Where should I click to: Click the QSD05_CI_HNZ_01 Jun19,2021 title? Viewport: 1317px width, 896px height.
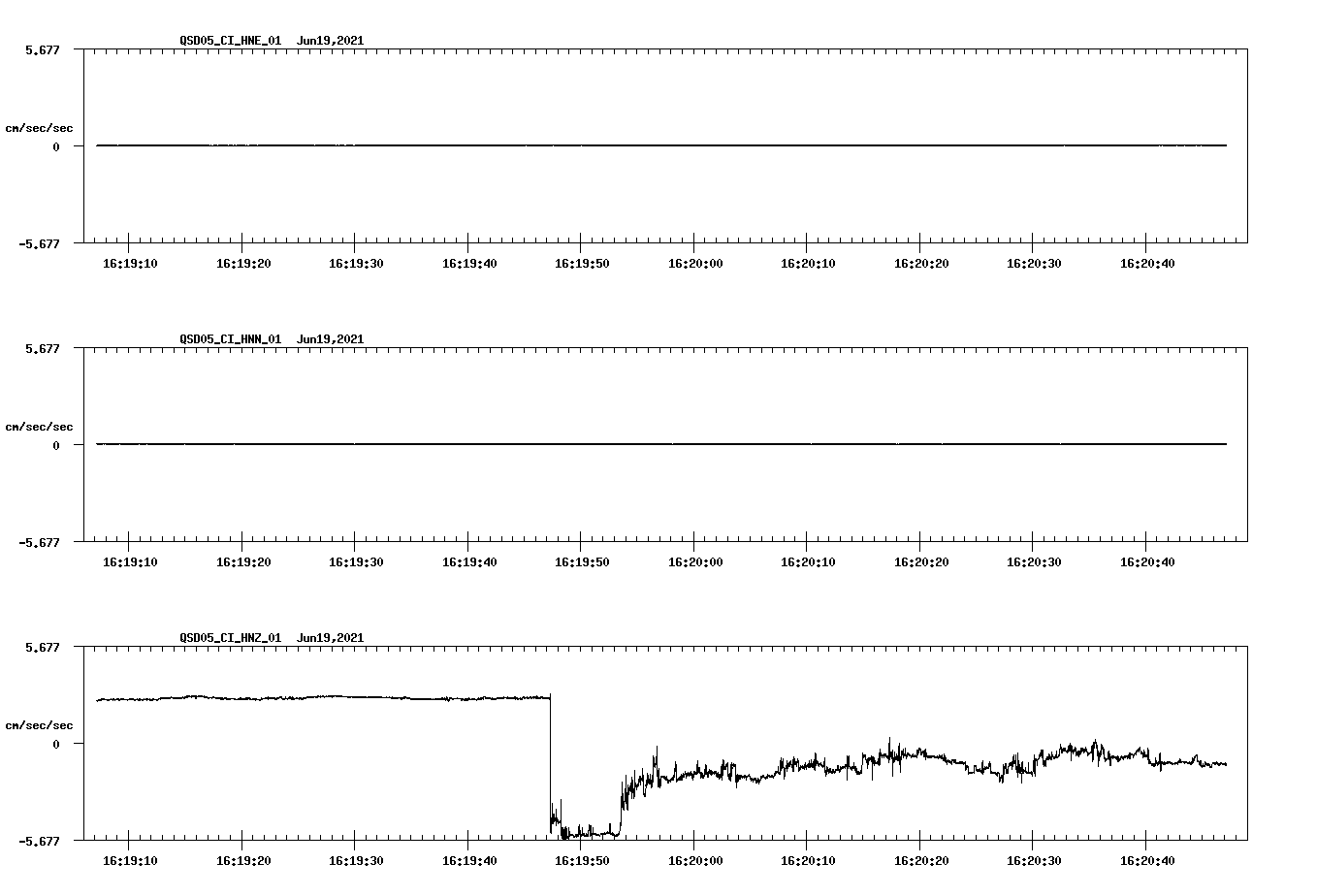pyautogui.click(x=272, y=638)
